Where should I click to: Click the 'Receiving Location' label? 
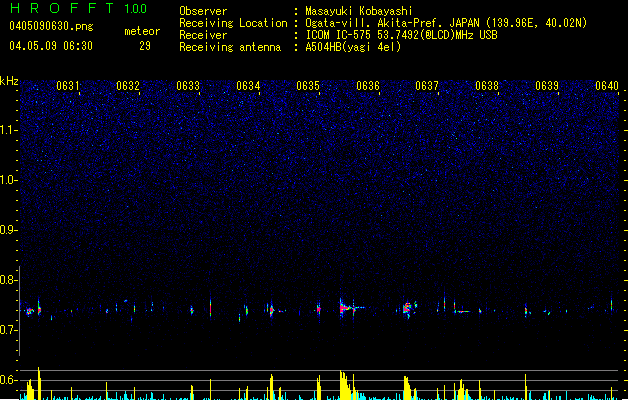tap(233, 23)
